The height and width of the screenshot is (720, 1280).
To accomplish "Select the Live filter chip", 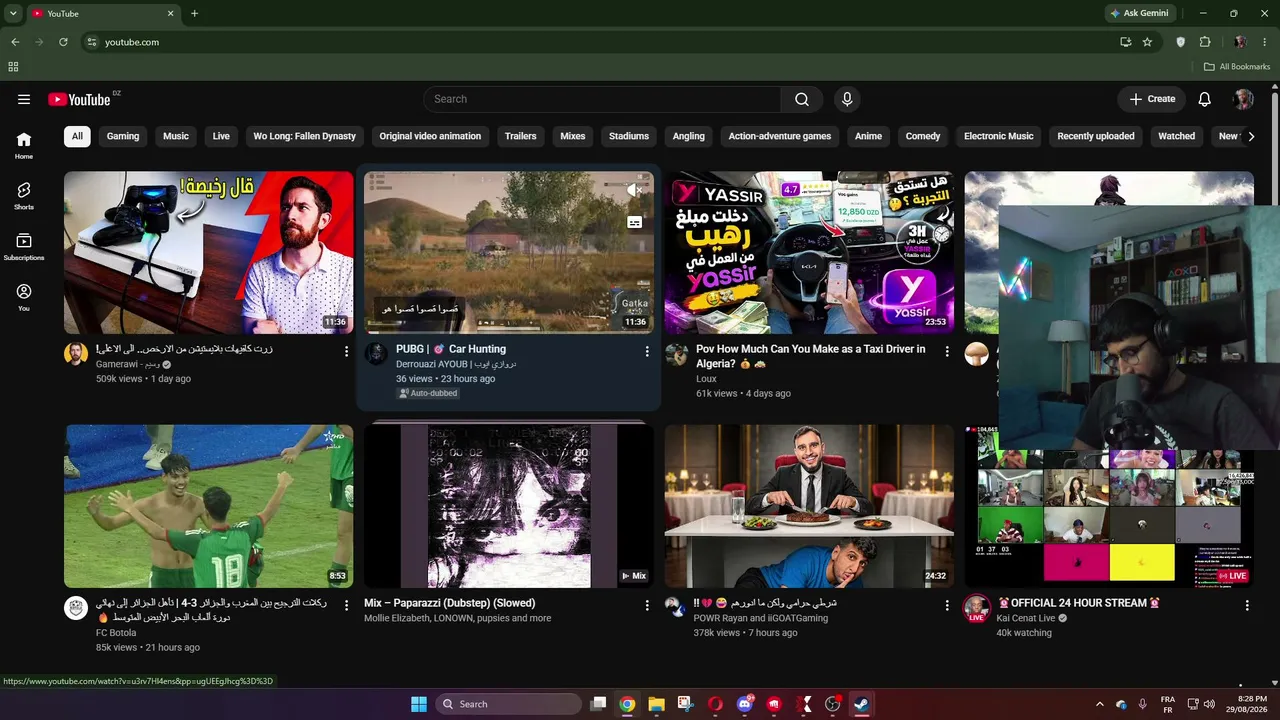I will pyautogui.click(x=221, y=136).
